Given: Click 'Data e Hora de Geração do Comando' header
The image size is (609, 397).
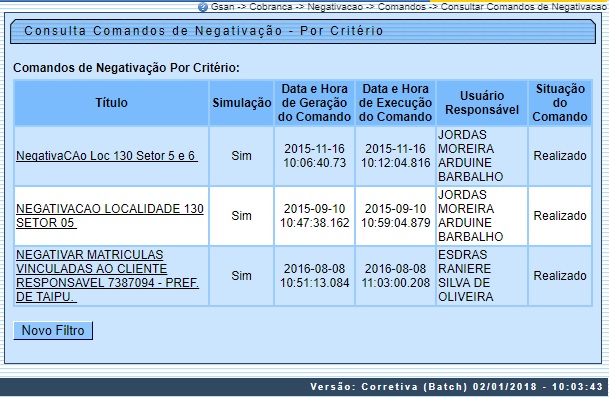Looking at the screenshot, I should click(315, 103).
